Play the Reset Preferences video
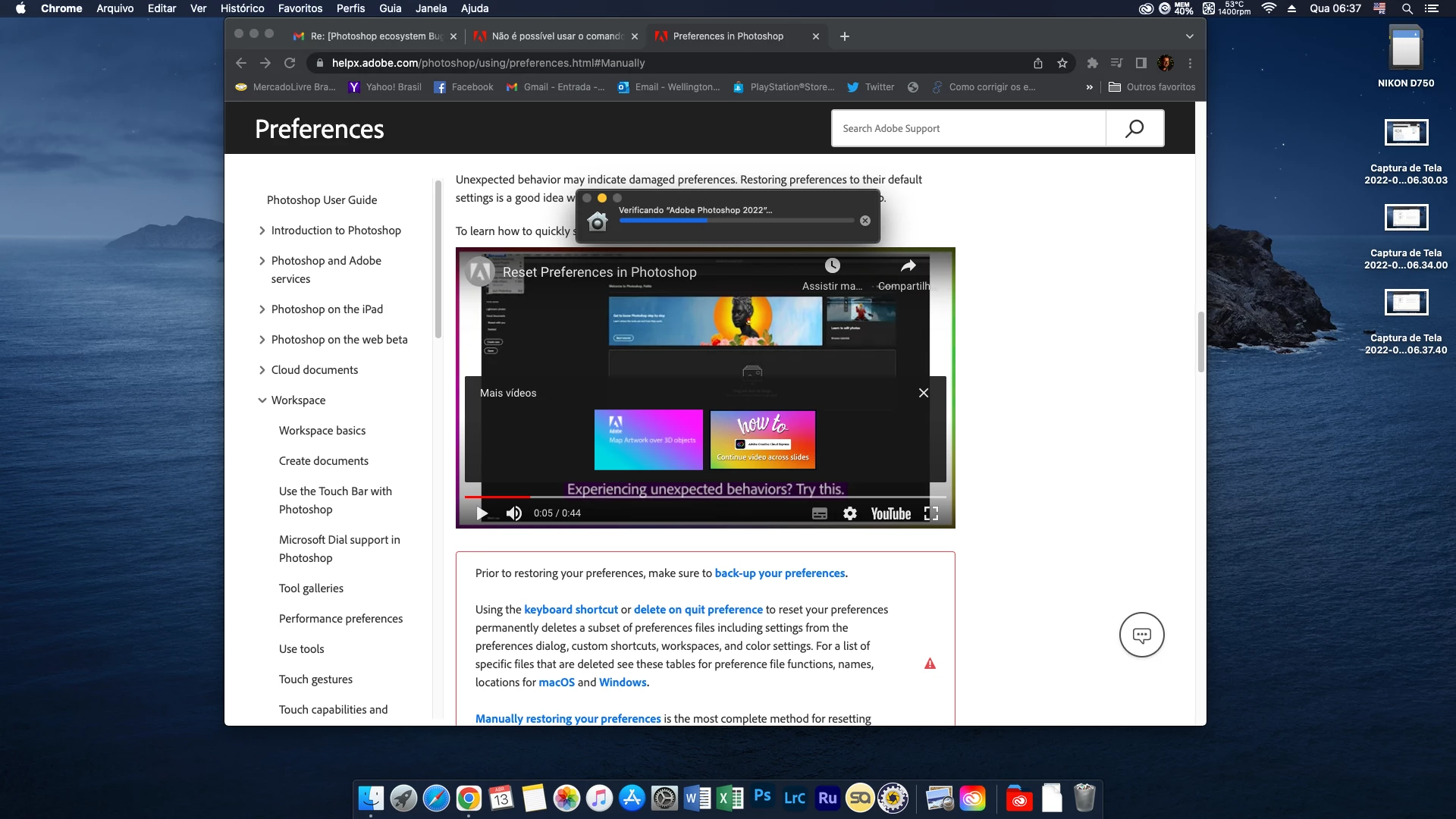 pos(482,513)
